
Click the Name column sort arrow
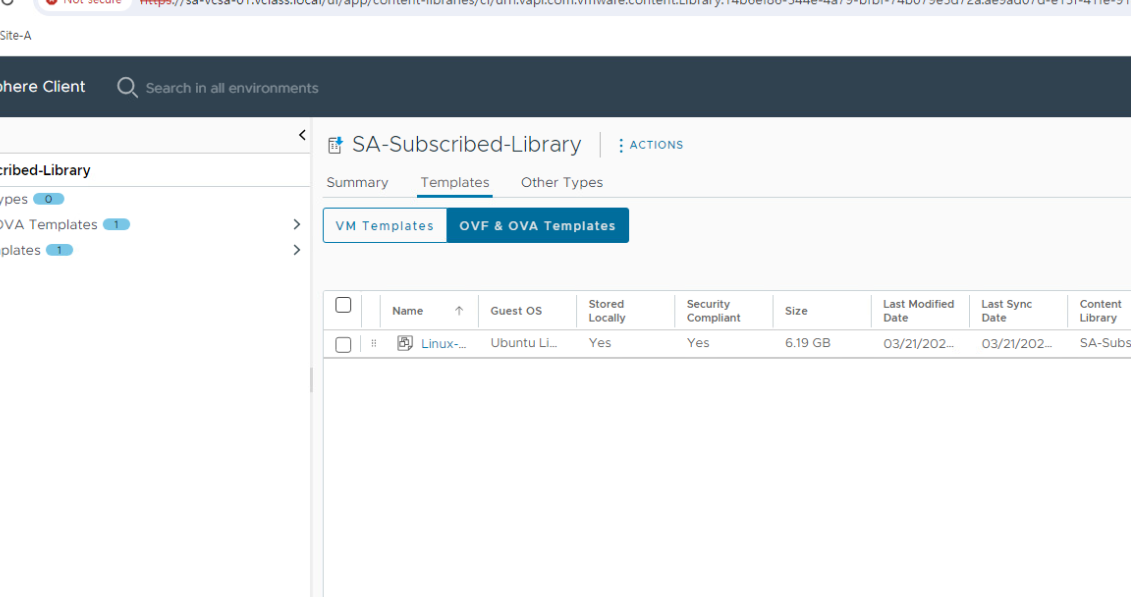(x=459, y=311)
